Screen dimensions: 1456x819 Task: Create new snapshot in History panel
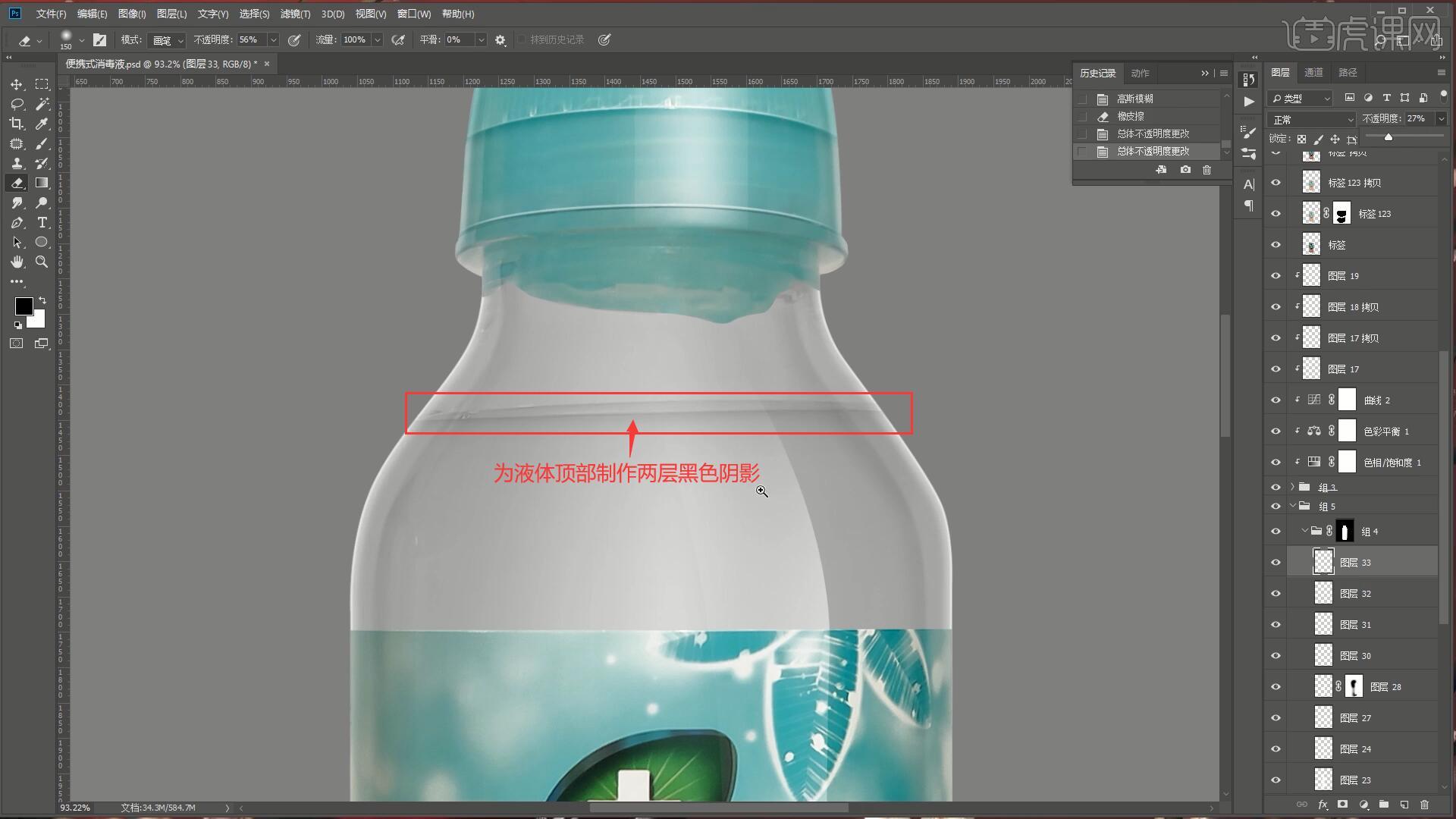(1185, 170)
